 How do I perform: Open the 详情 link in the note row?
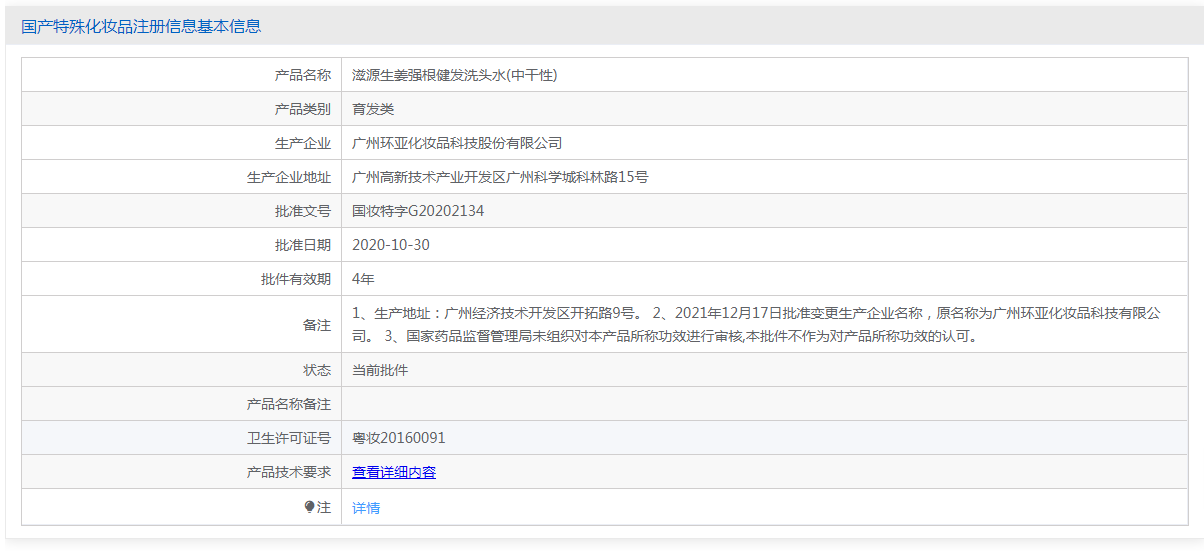[366, 507]
